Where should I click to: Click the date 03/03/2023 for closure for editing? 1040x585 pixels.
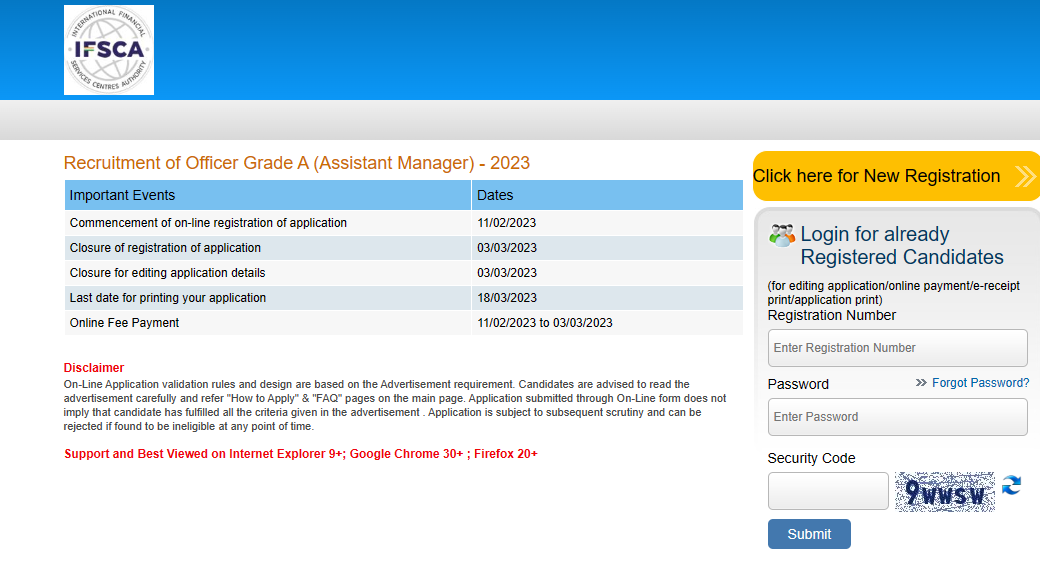tap(507, 273)
